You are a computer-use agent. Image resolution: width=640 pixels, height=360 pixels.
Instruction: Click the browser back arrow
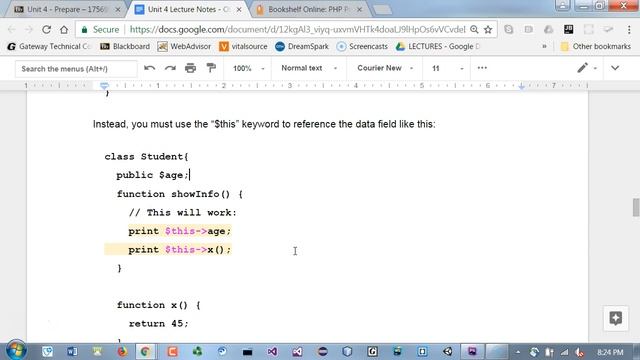click(12, 29)
